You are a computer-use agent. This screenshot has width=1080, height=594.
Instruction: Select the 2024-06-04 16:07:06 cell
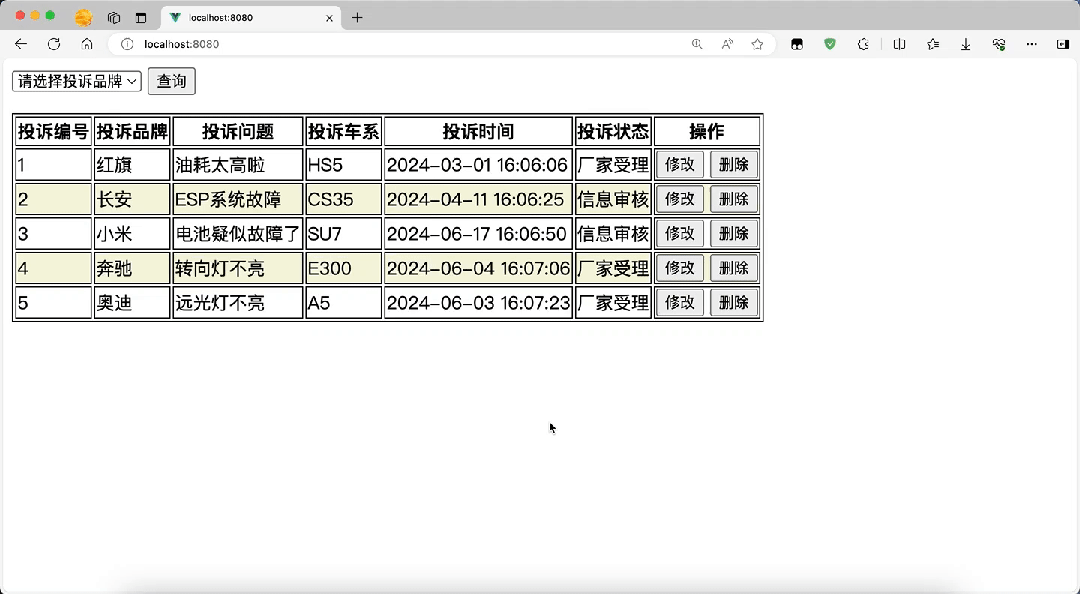point(478,268)
